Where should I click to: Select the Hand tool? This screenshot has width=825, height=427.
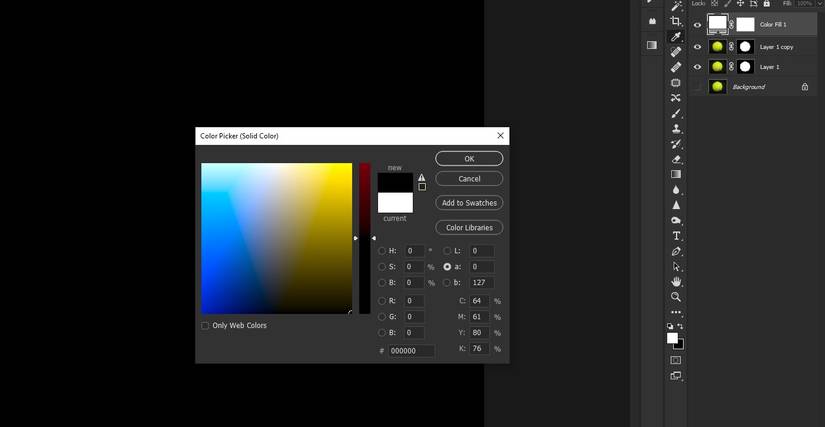[x=676, y=282]
